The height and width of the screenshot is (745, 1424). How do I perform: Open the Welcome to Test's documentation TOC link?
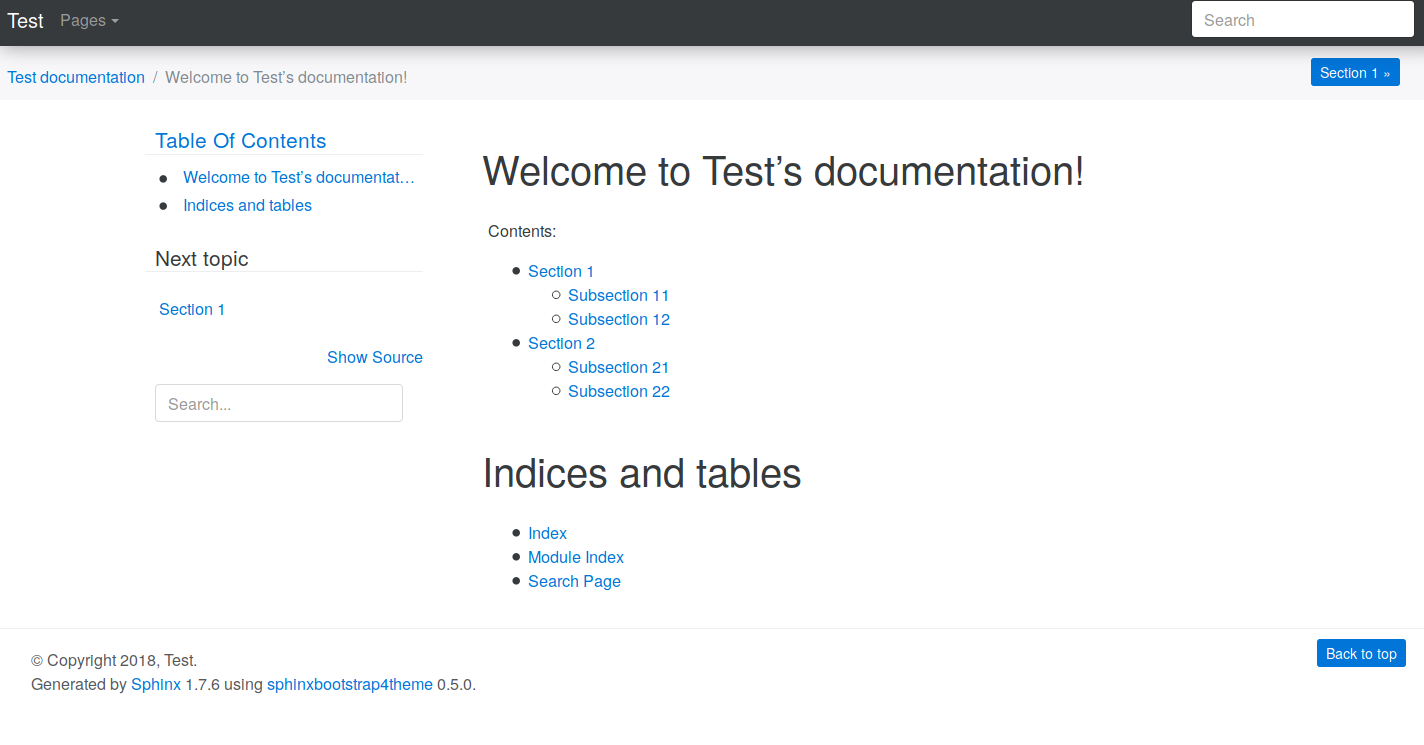[299, 177]
